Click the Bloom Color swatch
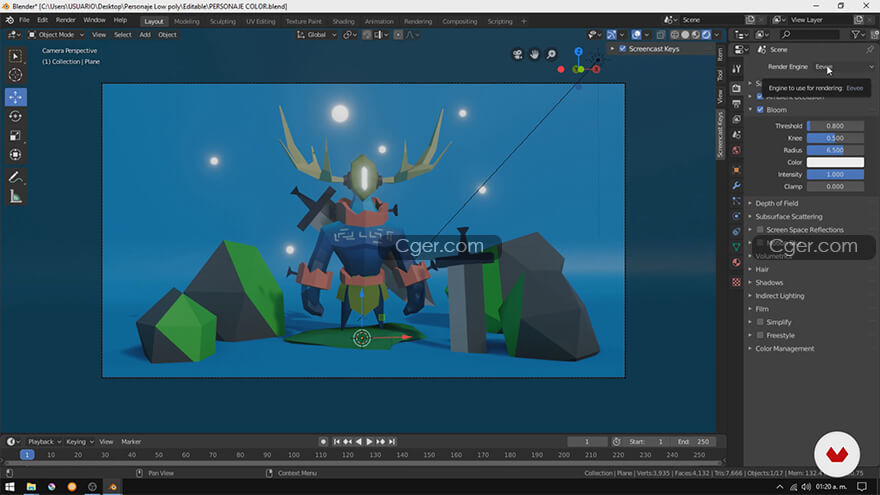This screenshot has height=495, width=880. click(835, 162)
